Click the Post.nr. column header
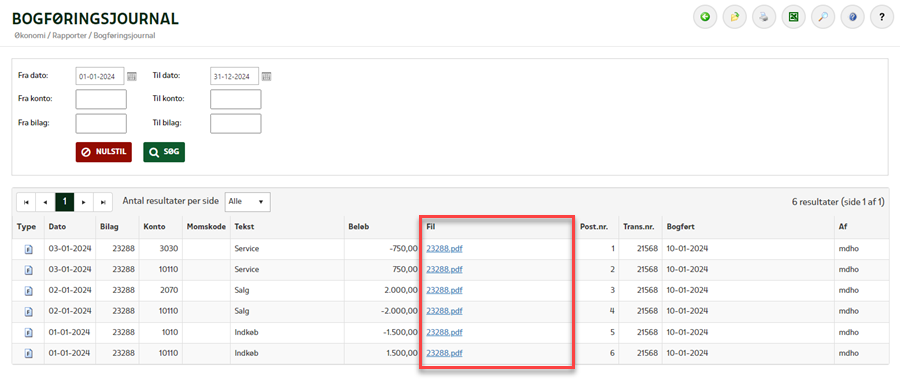 pyautogui.click(x=594, y=227)
